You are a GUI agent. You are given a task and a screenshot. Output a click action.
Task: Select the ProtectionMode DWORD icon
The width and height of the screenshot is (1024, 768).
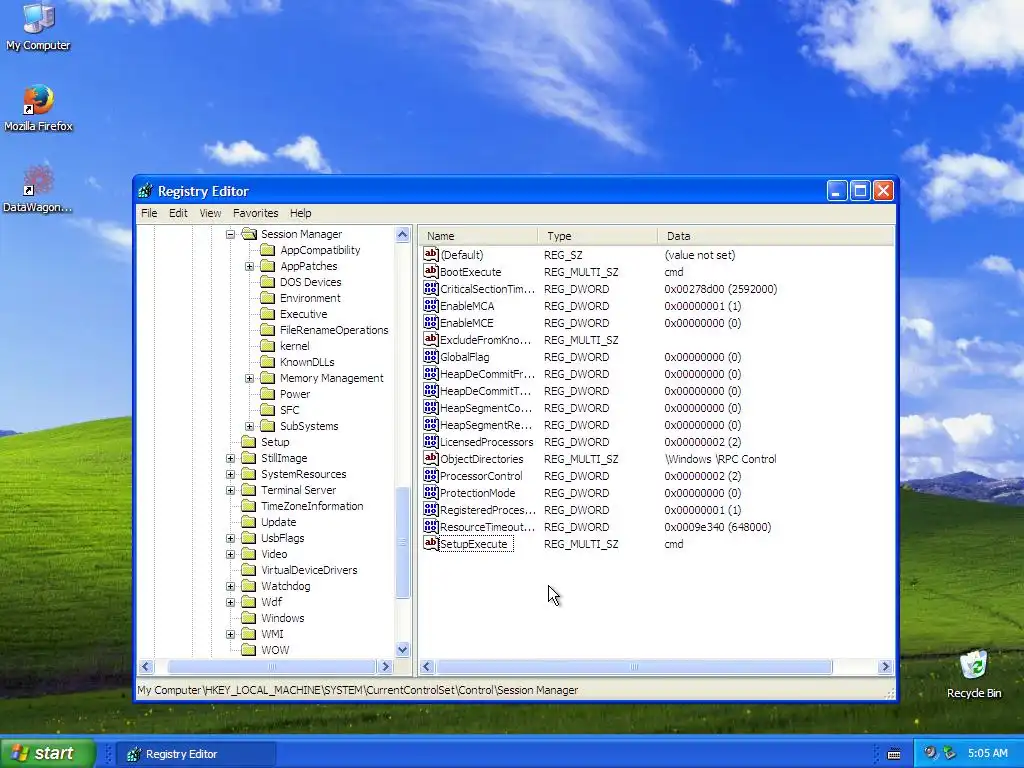(x=430, y=492)
